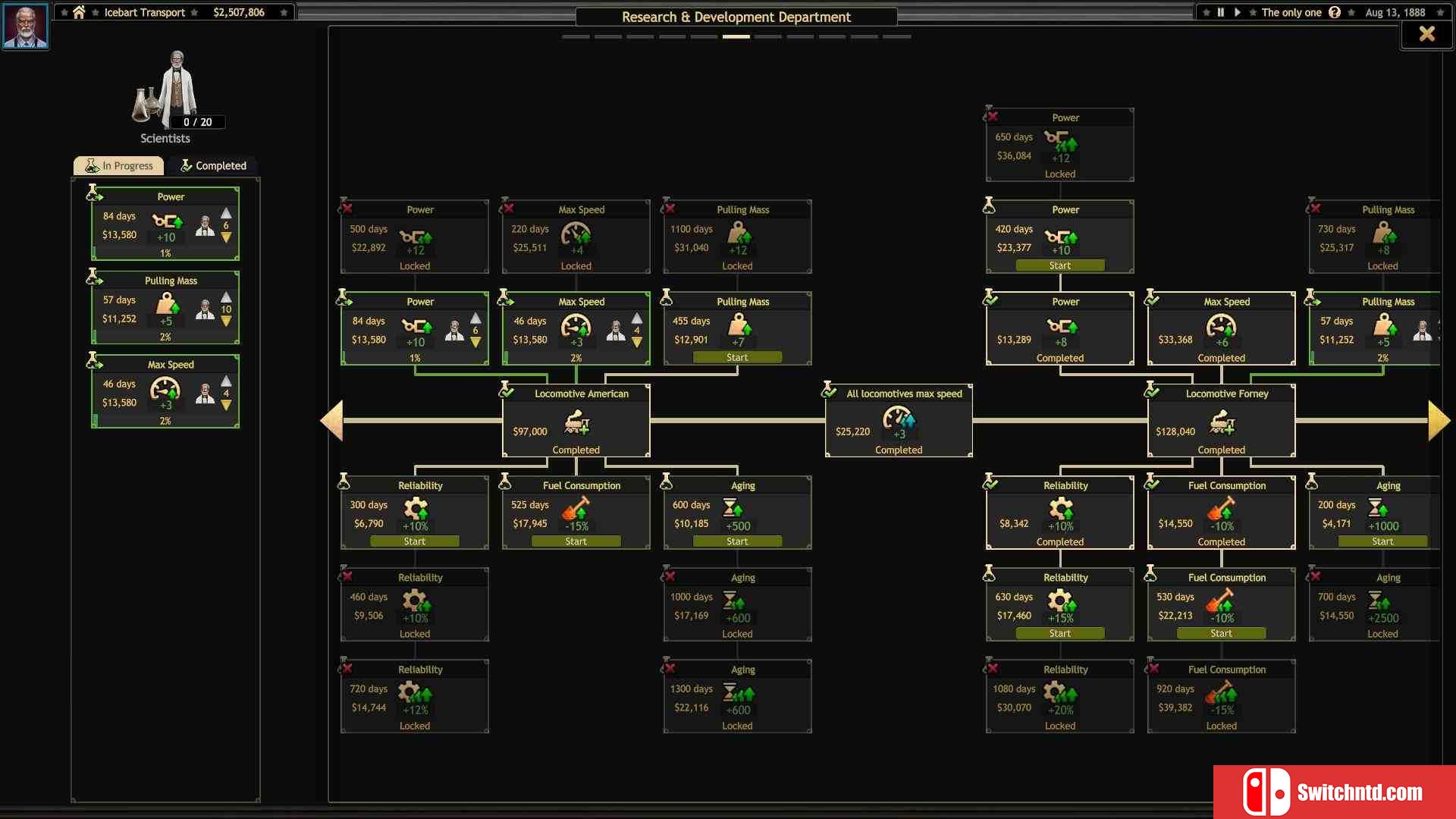The height and width of the screenshot is (819, 1456).
Task: Switch to the In Progress tab
Action: 119,165
